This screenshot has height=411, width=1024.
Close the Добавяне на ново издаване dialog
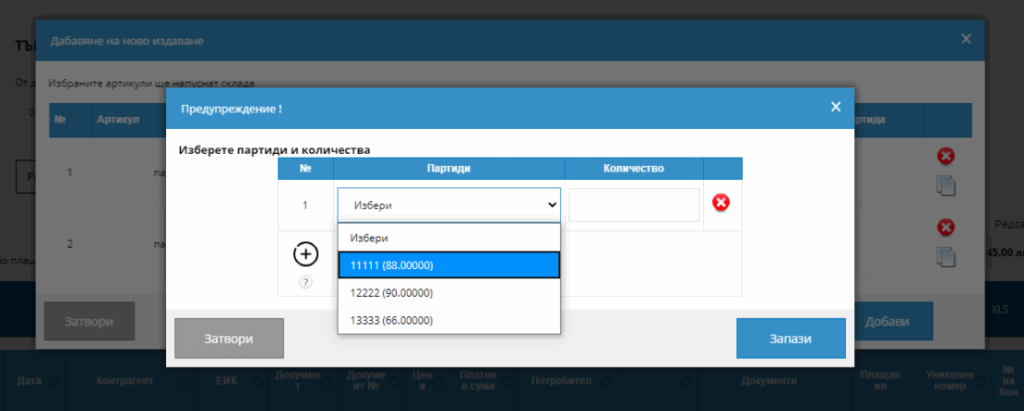pos(965,39)
